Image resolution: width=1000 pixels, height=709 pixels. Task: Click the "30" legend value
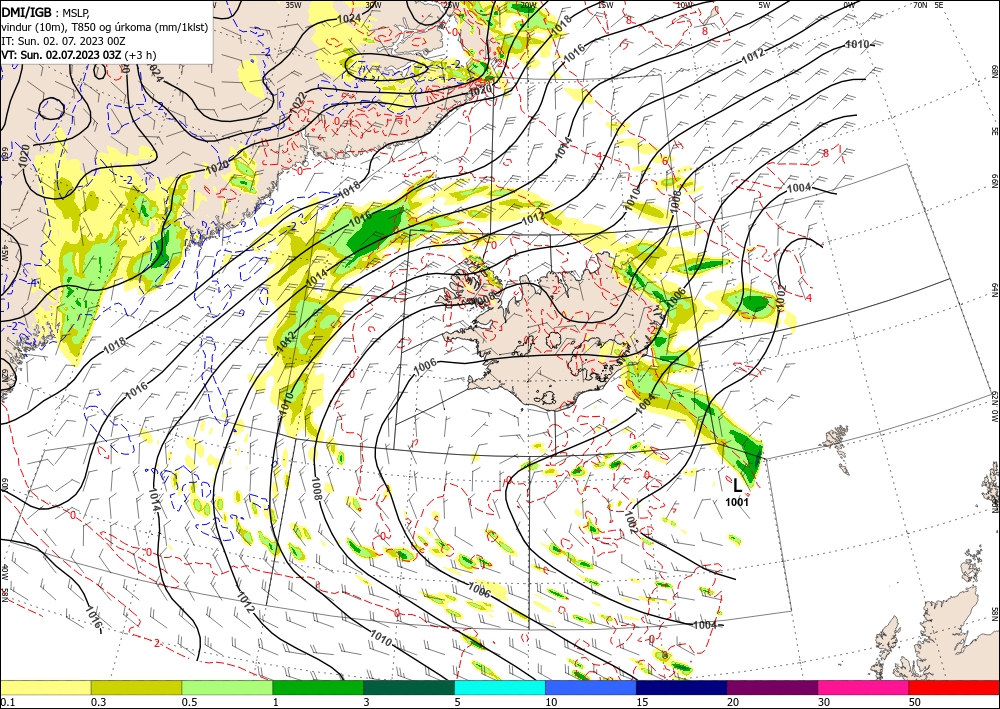(x=823, y=702)
